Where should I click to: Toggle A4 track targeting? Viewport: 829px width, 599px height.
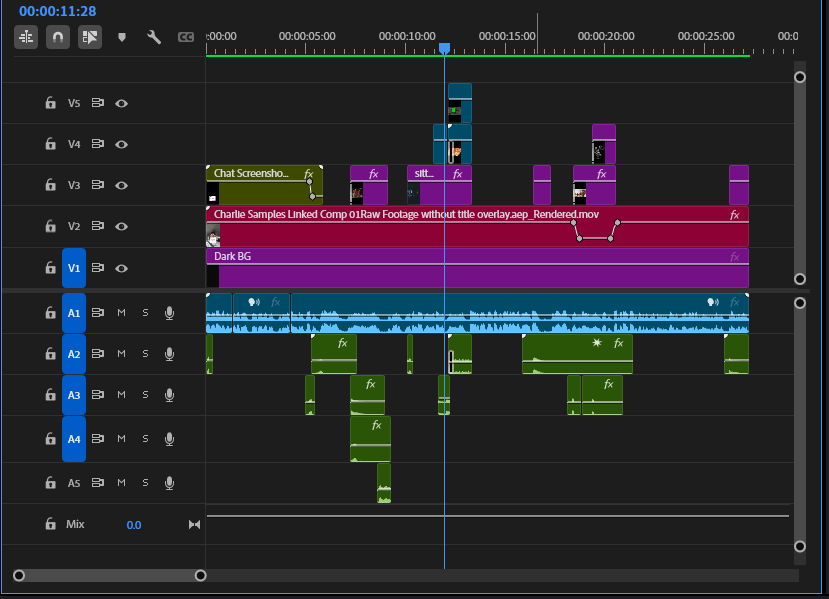(74, 439)
